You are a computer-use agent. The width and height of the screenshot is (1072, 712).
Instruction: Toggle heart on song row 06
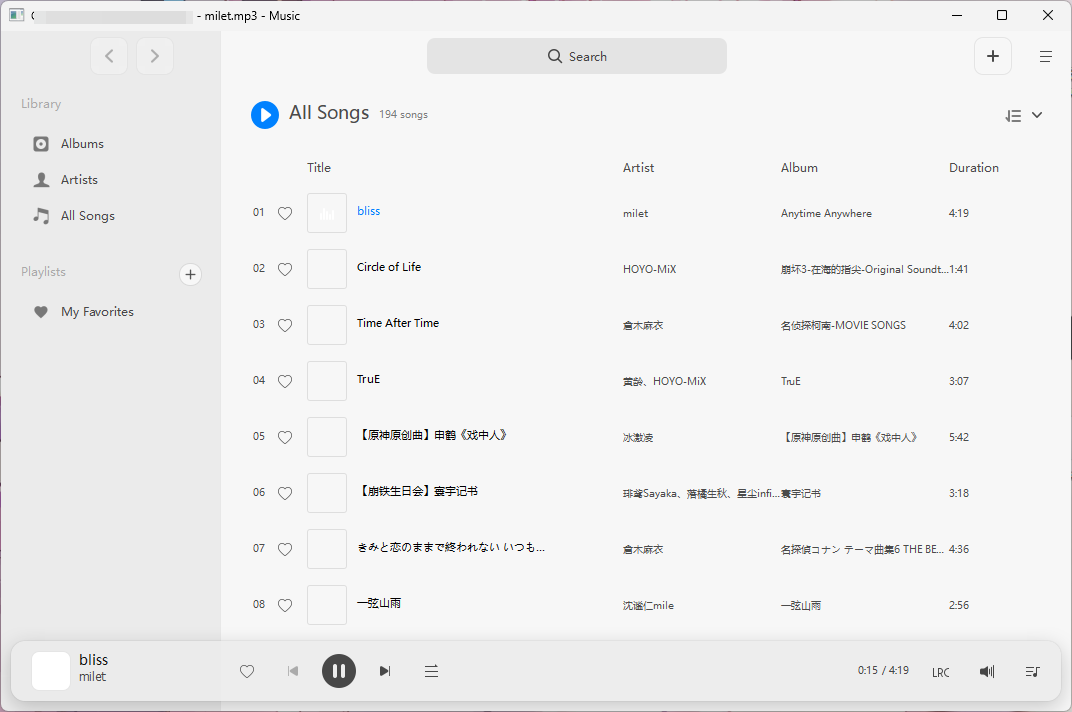point(285,494)
